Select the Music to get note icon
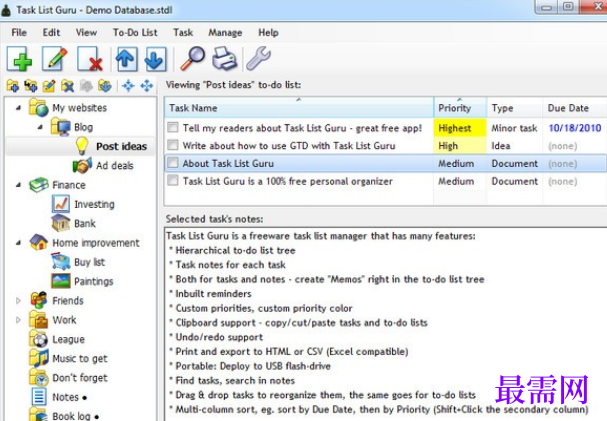 [38, 358]
